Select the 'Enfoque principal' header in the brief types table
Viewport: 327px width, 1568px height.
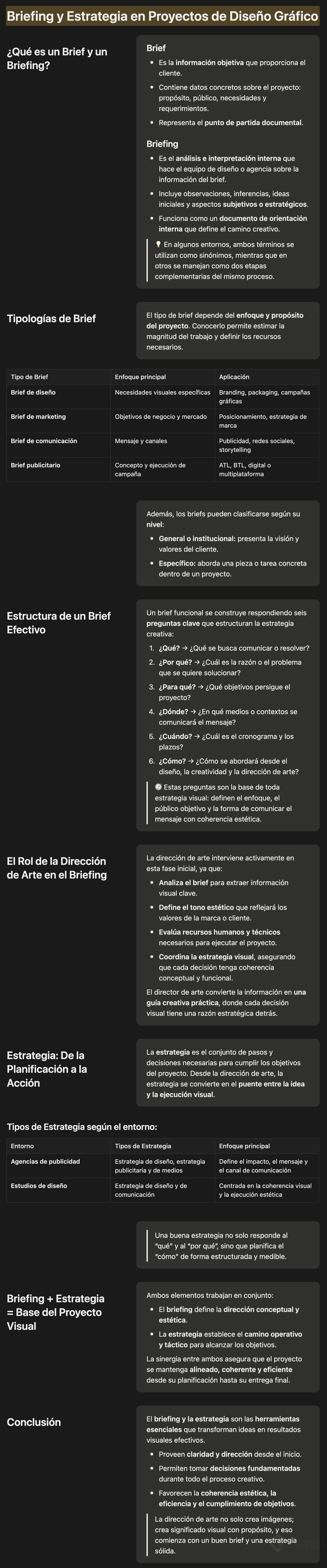click(140, 377)
